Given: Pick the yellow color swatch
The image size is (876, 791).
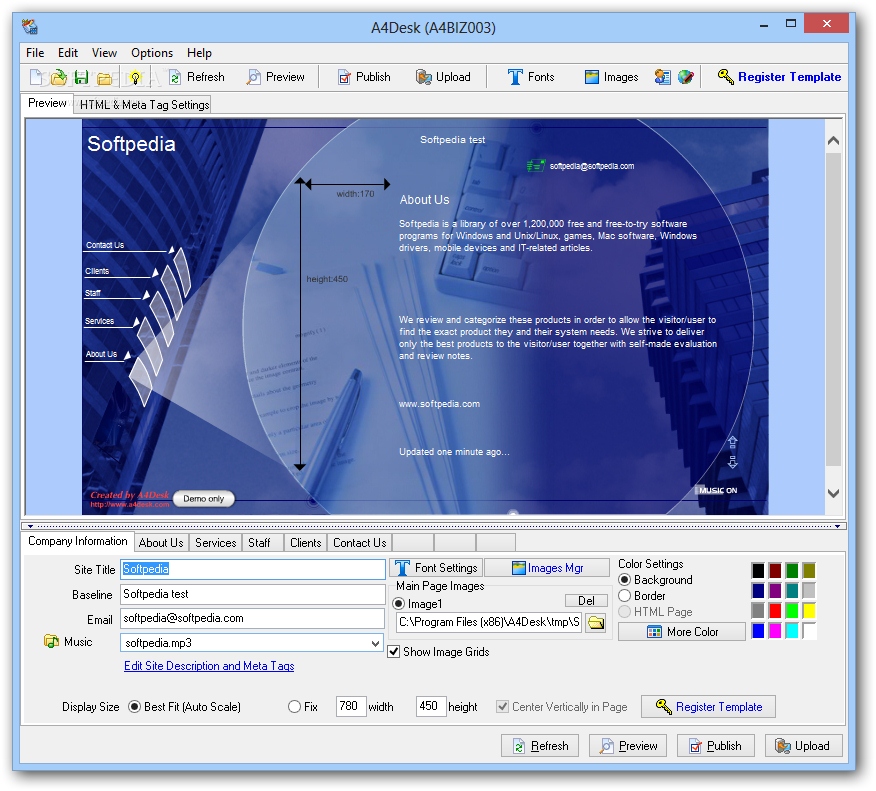Looking at the screenshot, I should [808, 611].
